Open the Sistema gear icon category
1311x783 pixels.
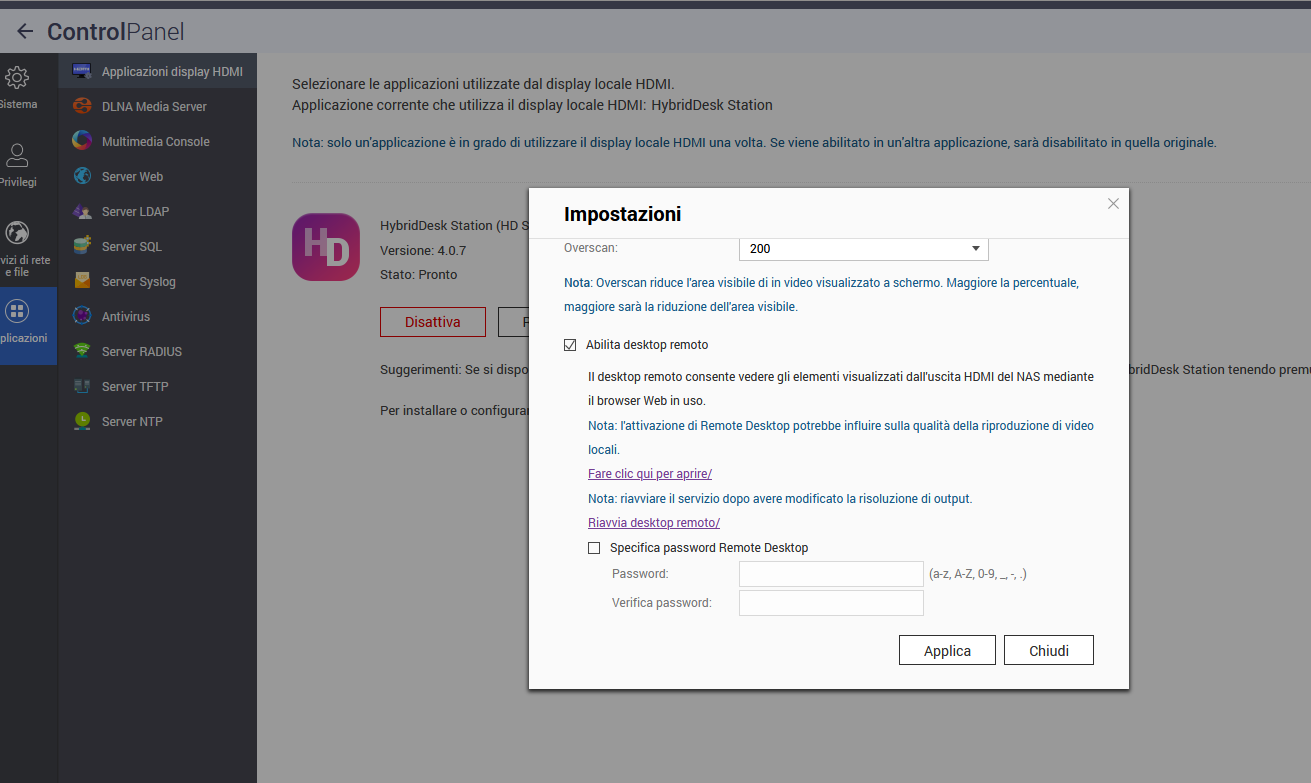[17, 79]
